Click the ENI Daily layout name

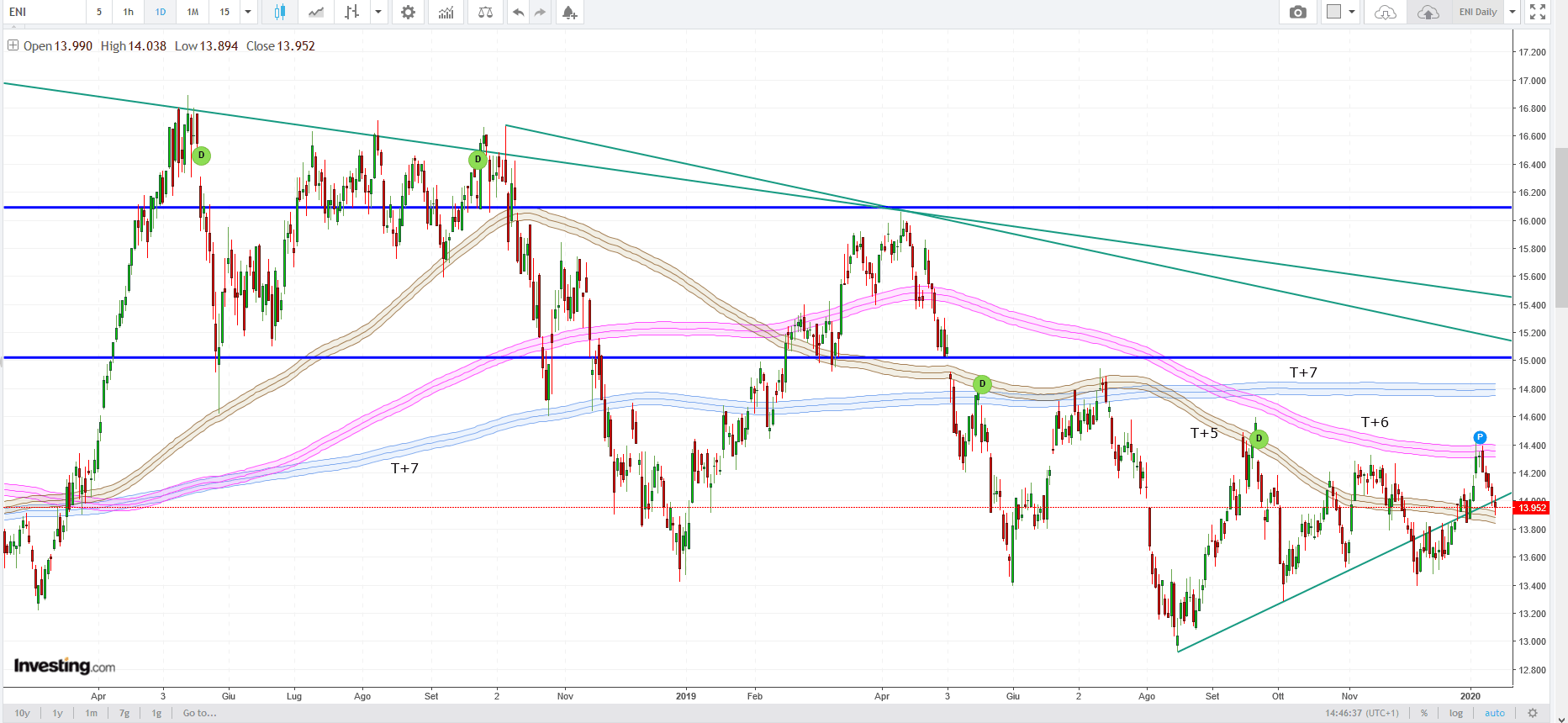coord(1478,12)
